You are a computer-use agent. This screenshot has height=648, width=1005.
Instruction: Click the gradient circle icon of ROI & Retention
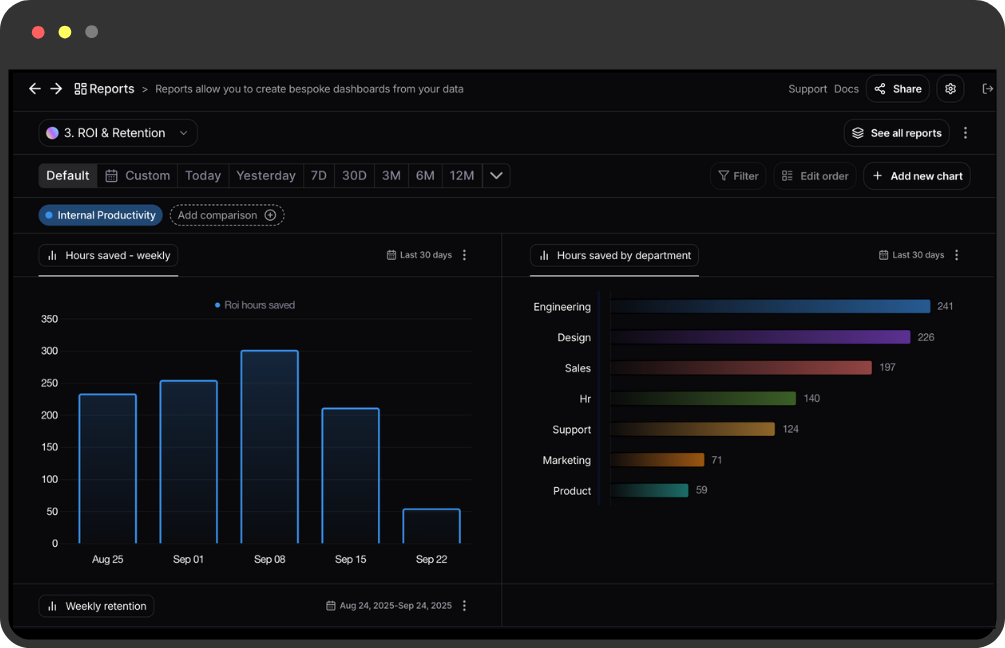52,133
